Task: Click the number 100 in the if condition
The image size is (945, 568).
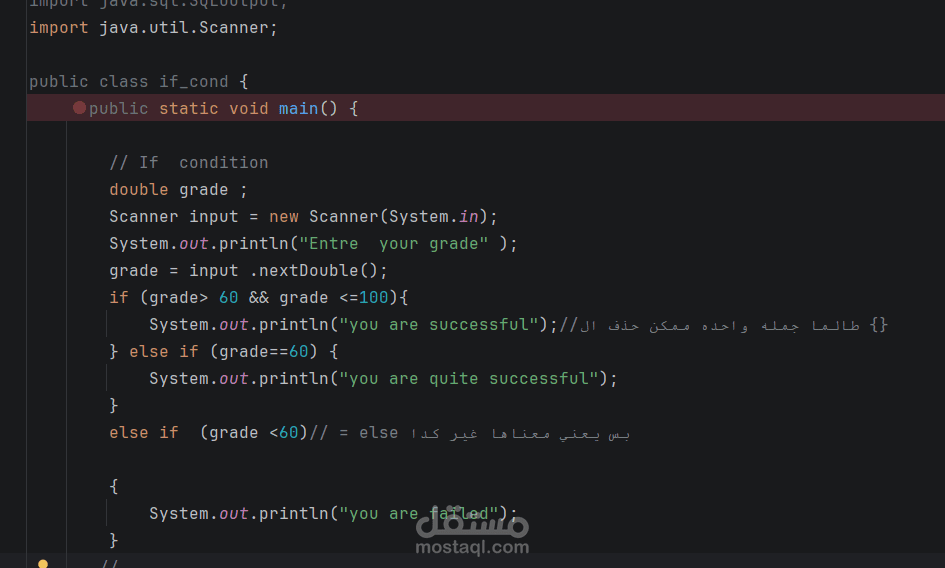Action: [x=374, y=298]
